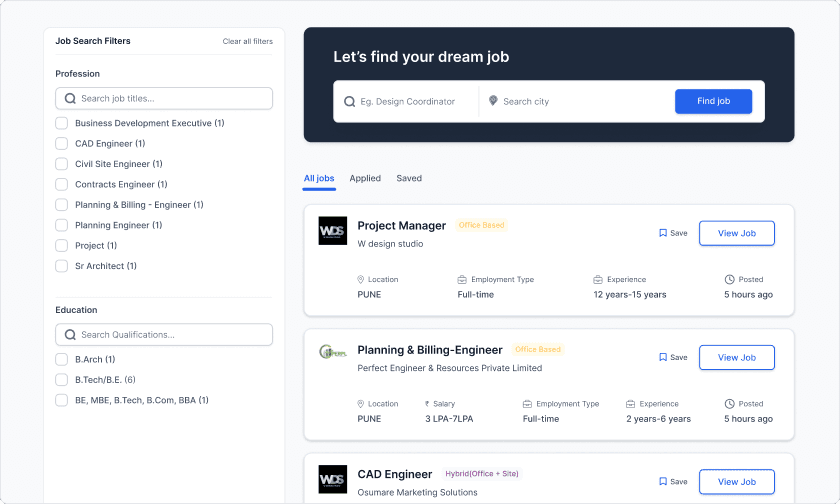This screenshot has height=504, width=840.
Task: Click the bookmark icon on Planning & Billing-Engineer card
Action: point(663,357)
